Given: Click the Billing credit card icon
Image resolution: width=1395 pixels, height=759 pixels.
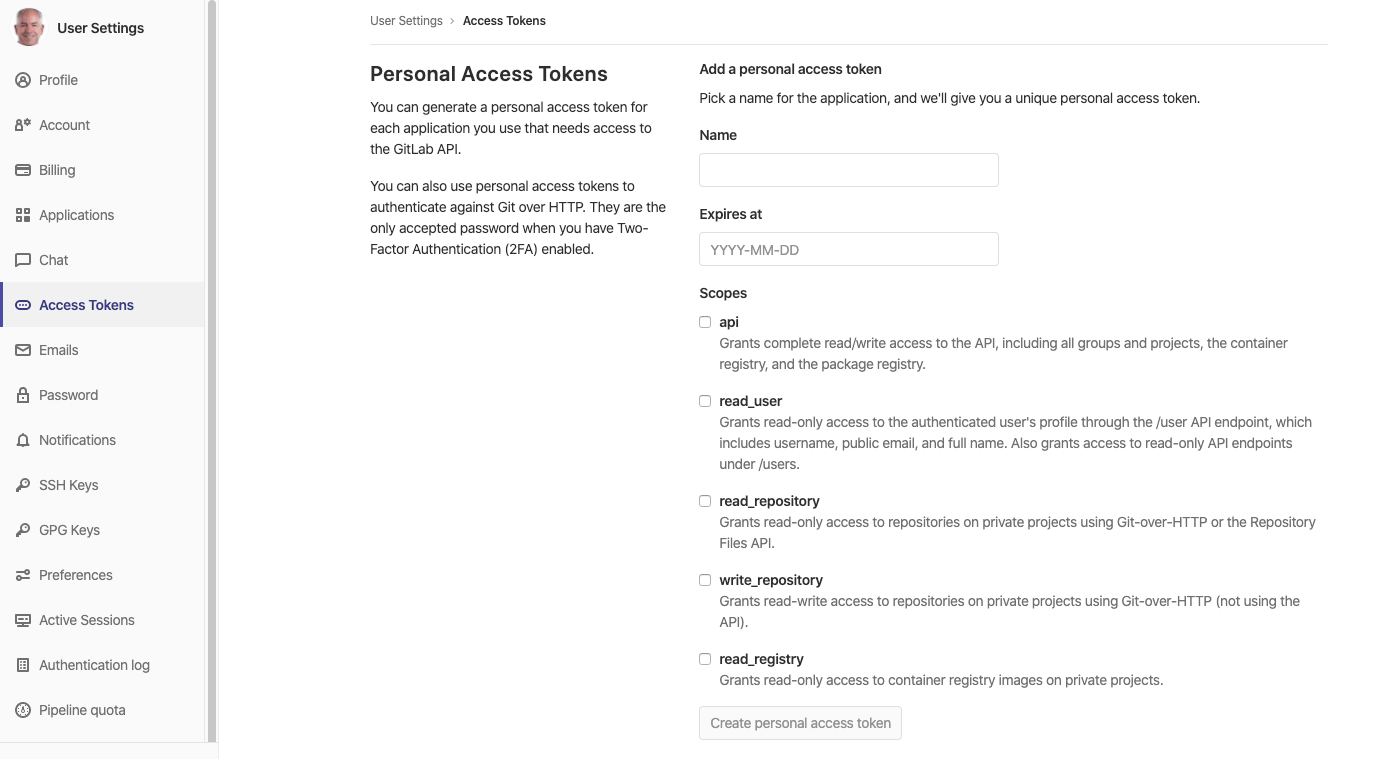Looking at the screenshot, I should pos(22,170).
